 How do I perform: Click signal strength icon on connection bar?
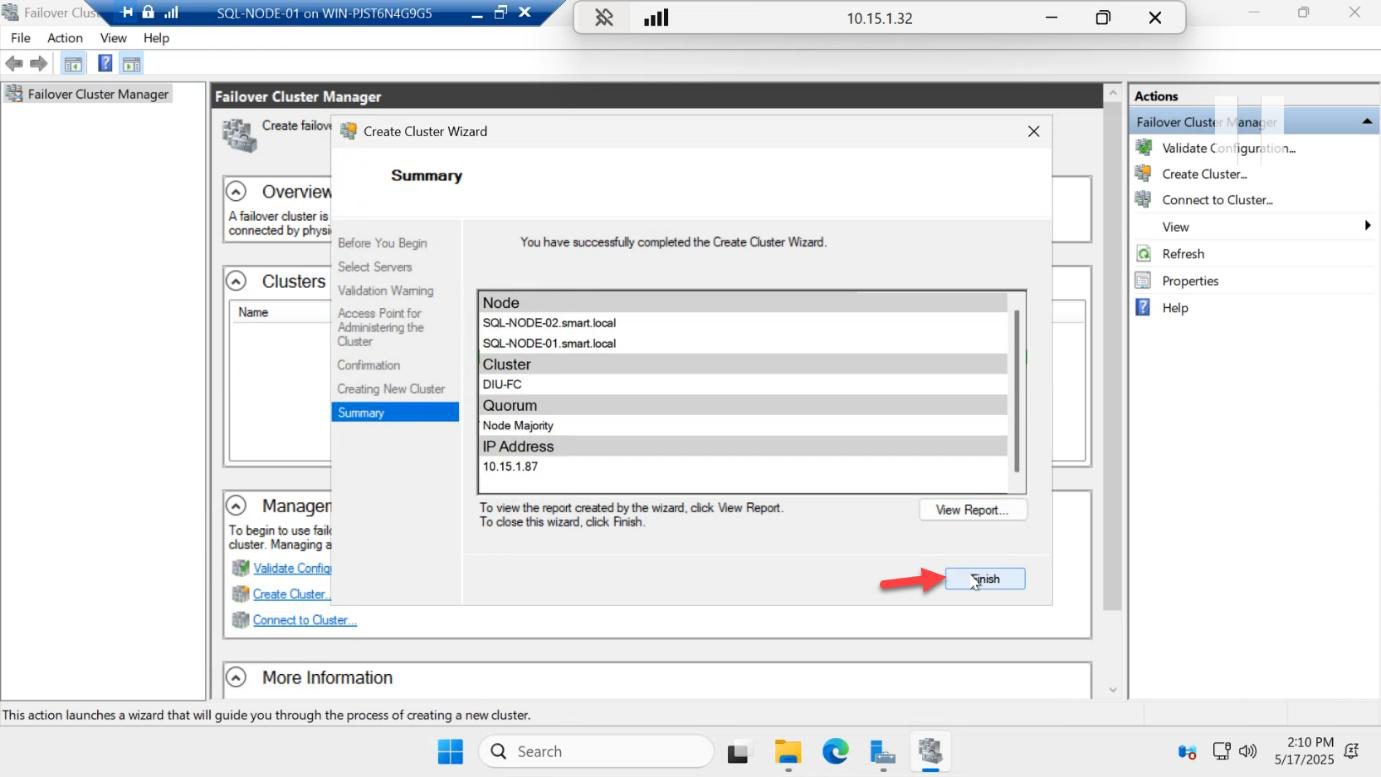pos(656,18)
